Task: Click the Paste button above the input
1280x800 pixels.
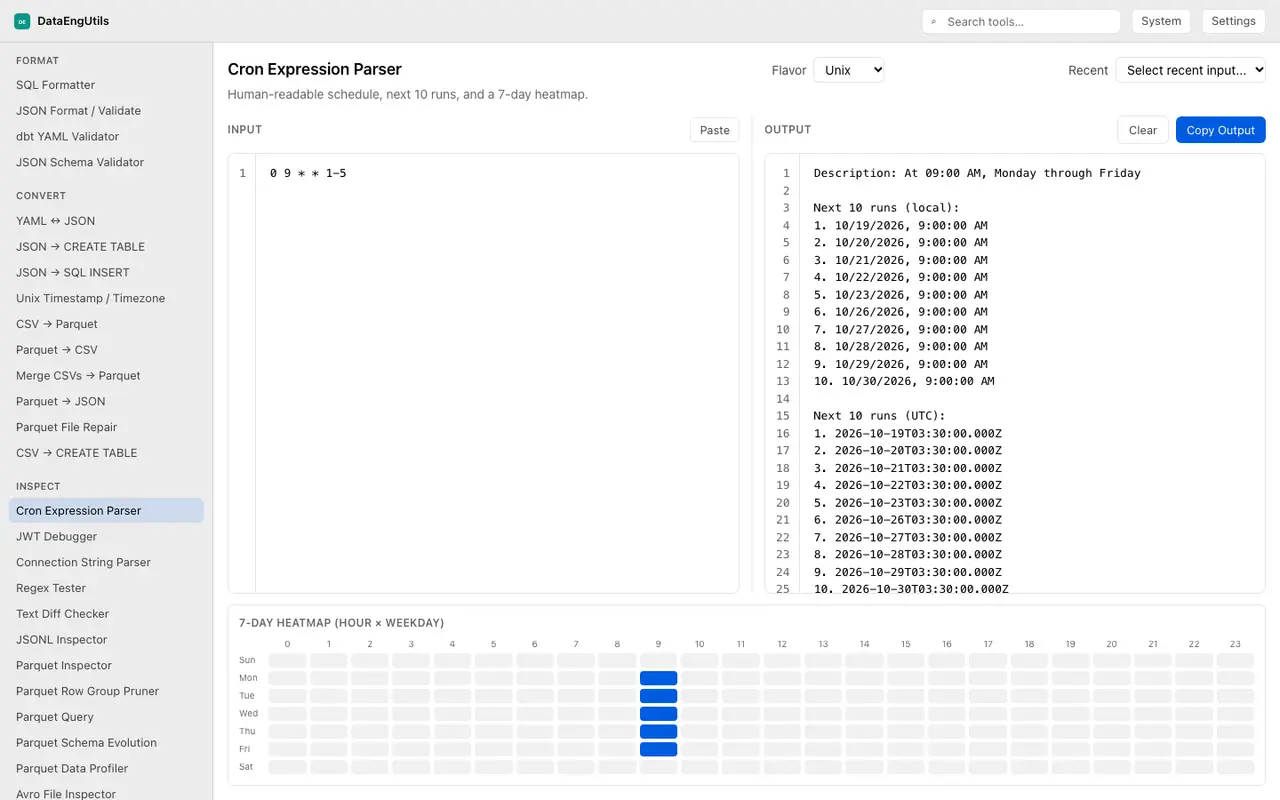Action: 715,130
